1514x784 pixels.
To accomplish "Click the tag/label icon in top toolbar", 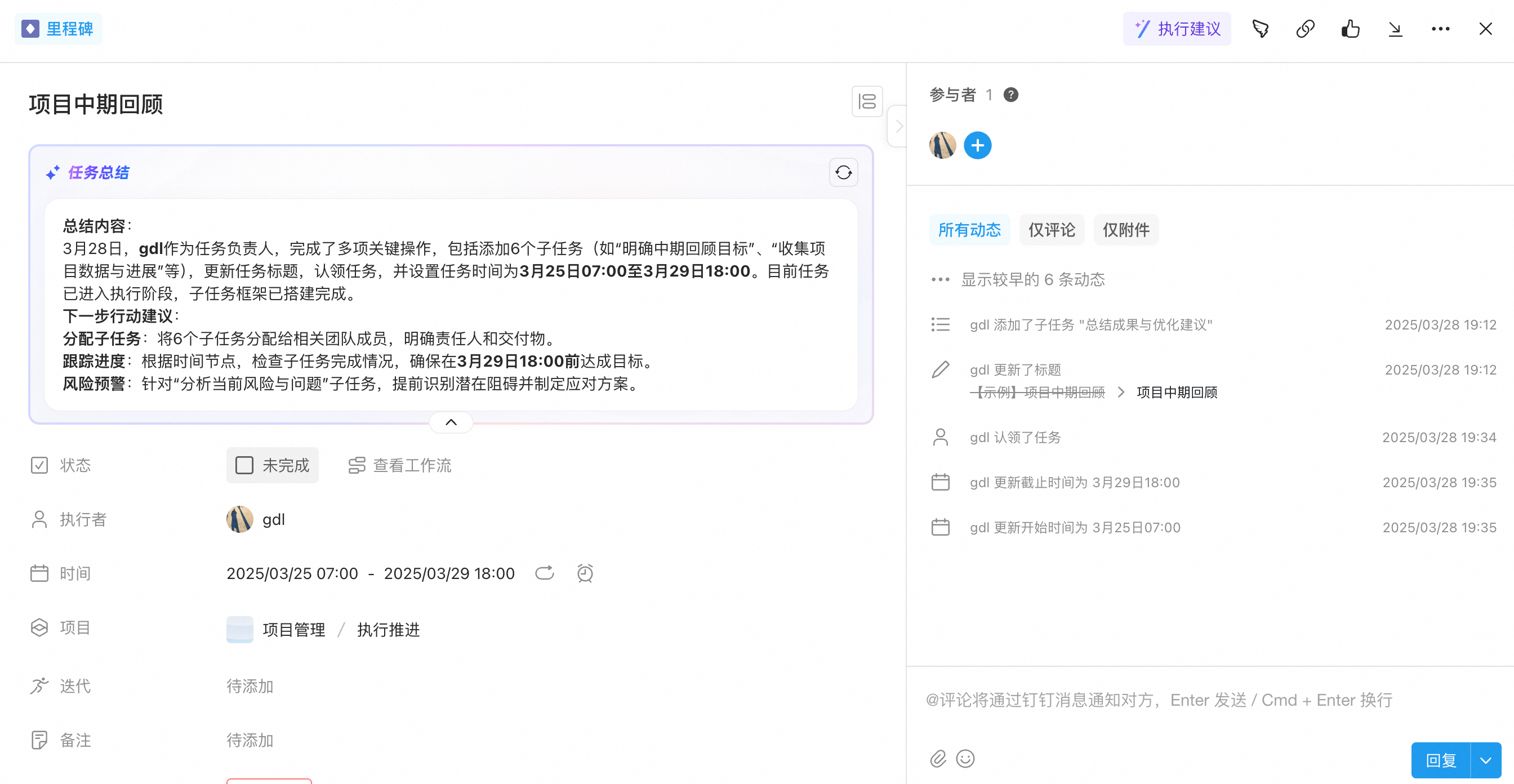I will click(1261, 29).
